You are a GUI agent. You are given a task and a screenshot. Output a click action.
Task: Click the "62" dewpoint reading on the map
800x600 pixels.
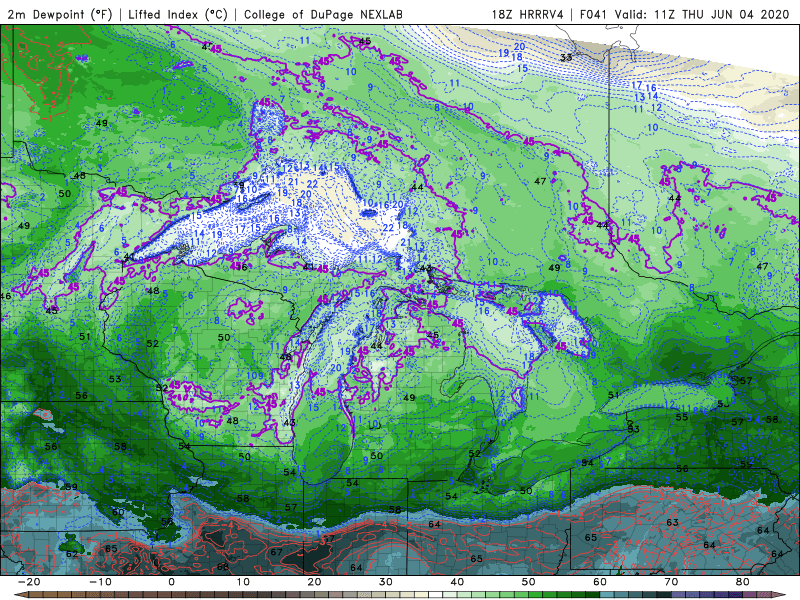72,554
